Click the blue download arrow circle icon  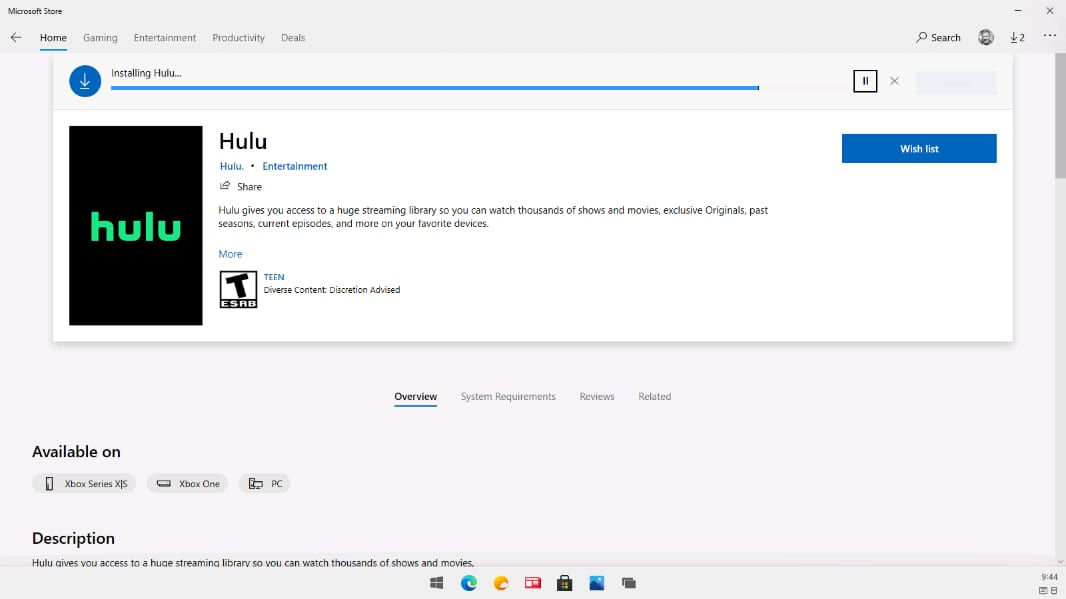(x=85, y=81)
